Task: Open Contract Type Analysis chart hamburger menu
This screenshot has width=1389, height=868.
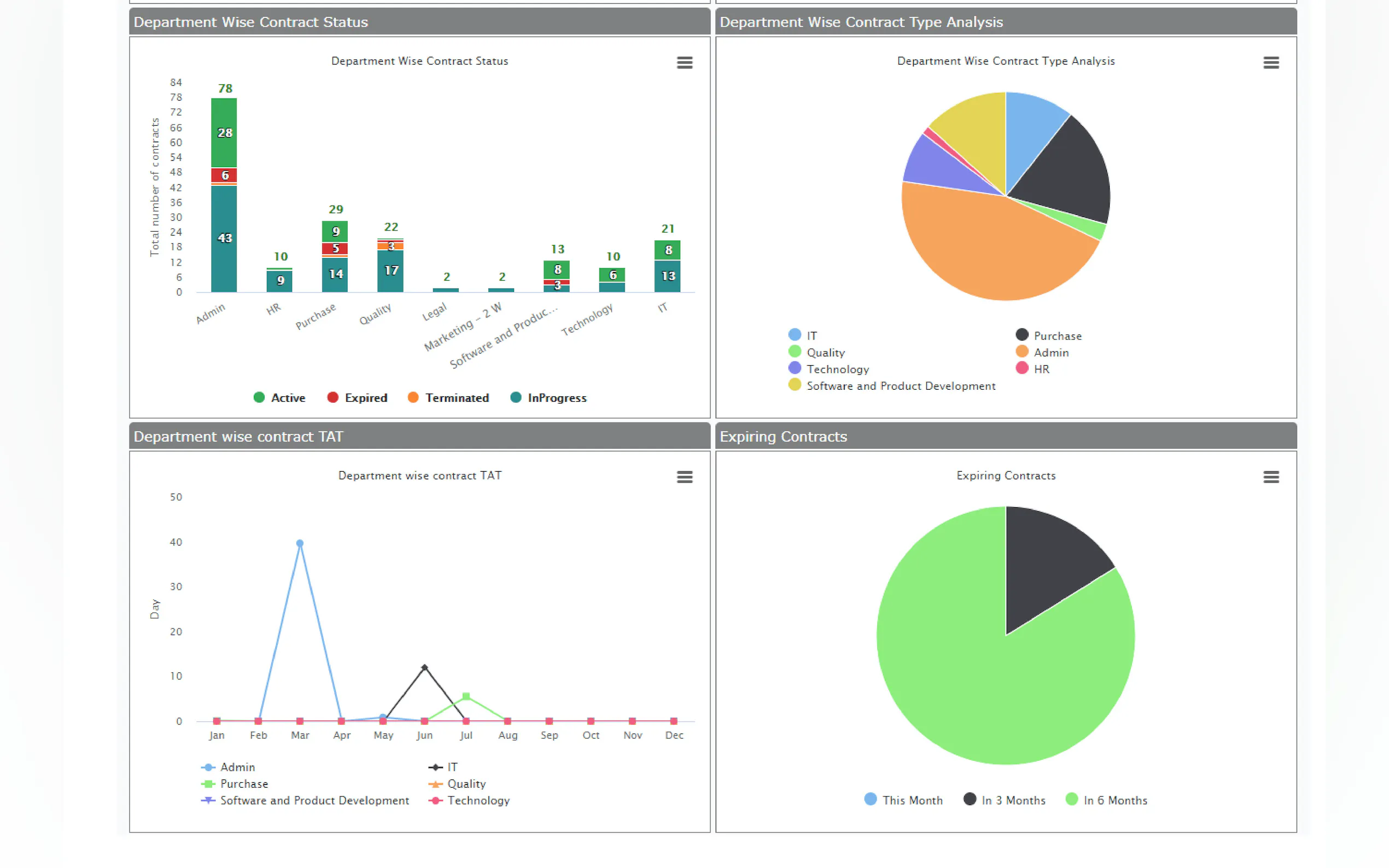Action: 1270,62
